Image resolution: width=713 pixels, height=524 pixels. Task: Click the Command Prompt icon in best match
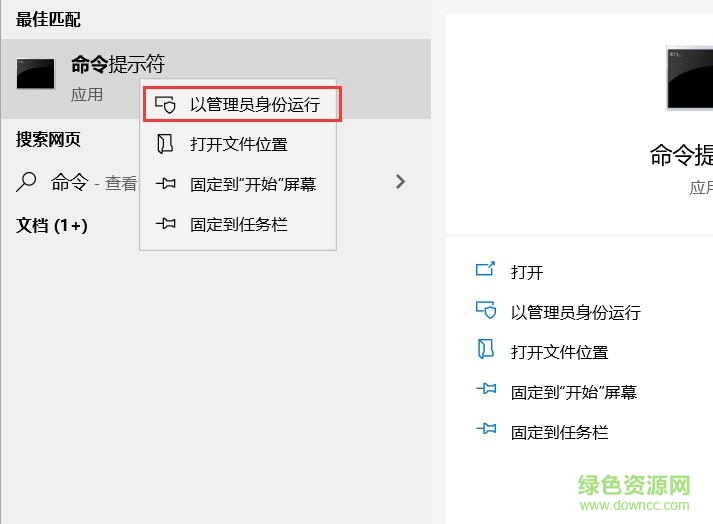pyautogui.click(x=35, y=75)
